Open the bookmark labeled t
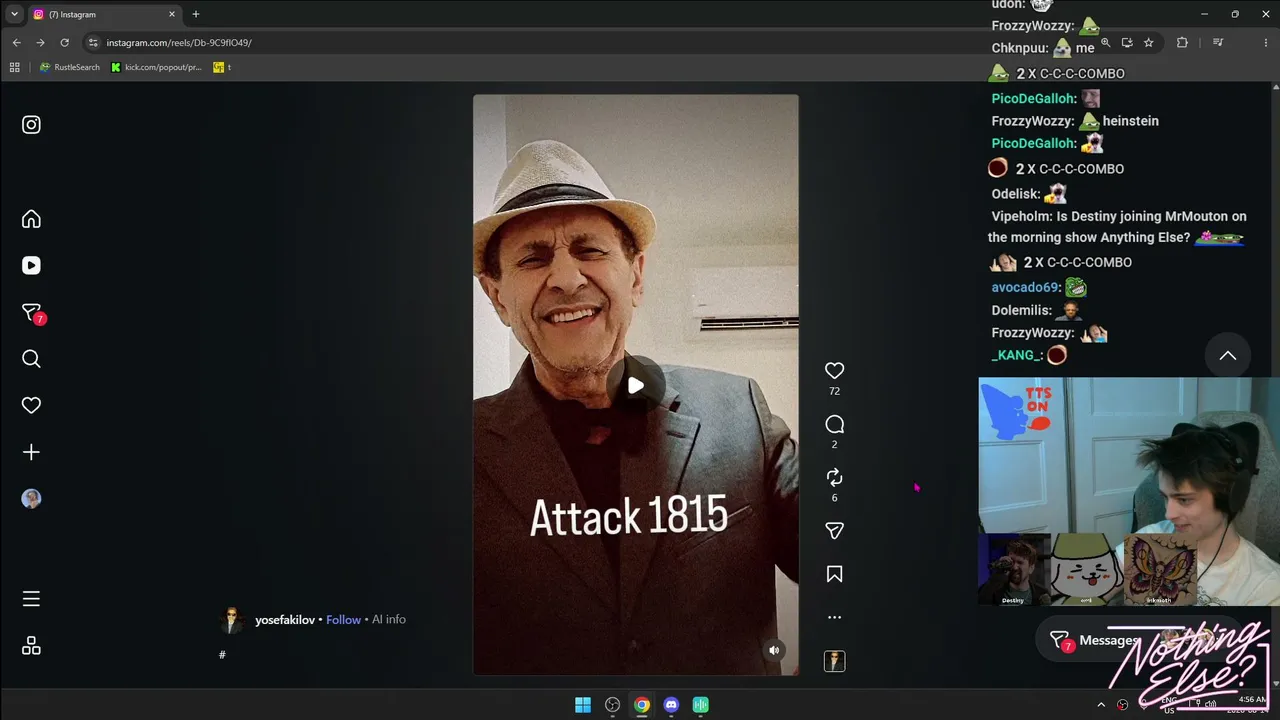This screenshot has height=720, width=1280. coord(222,67)
